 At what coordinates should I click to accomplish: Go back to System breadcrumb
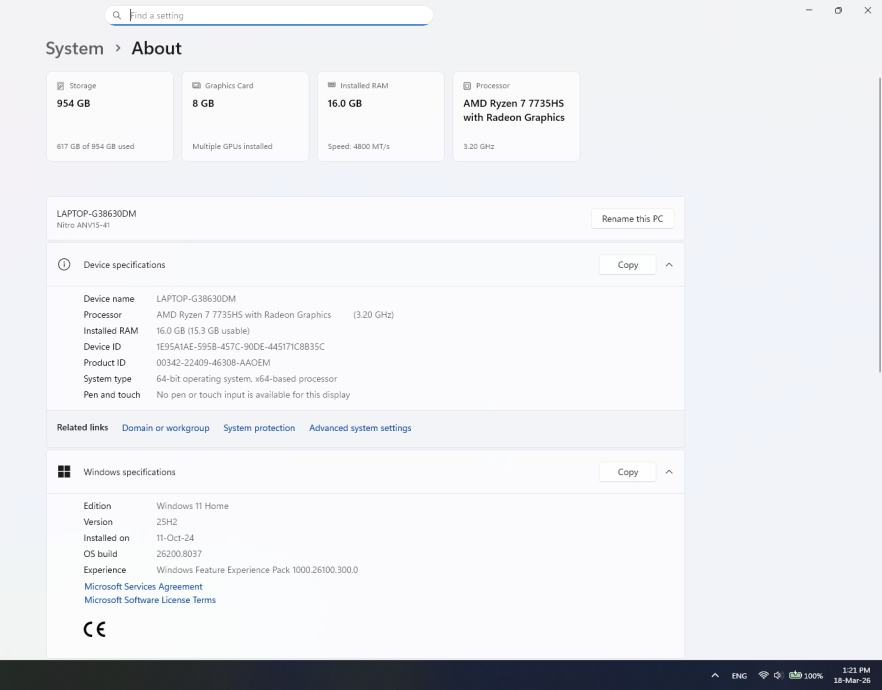pos(74,48)
